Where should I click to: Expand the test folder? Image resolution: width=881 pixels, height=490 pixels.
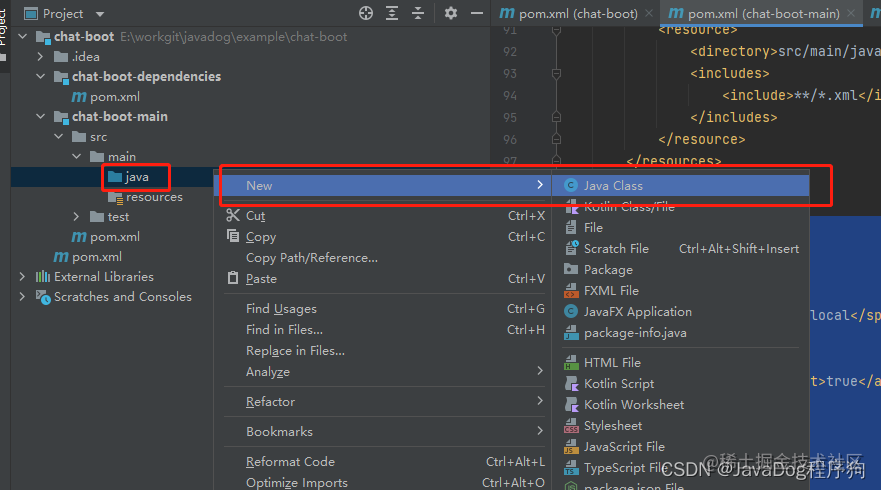tap(77, 216)
